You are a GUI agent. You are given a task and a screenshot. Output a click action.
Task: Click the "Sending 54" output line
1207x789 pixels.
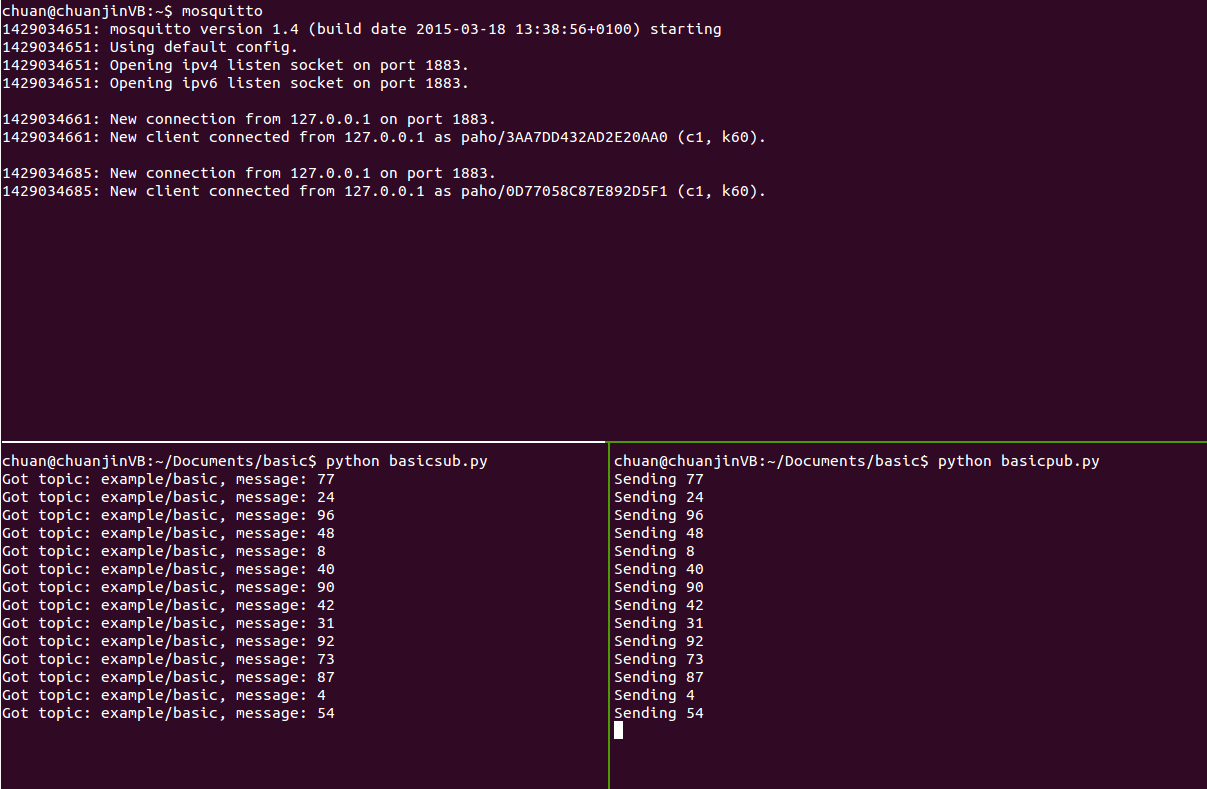click(658, 713)
